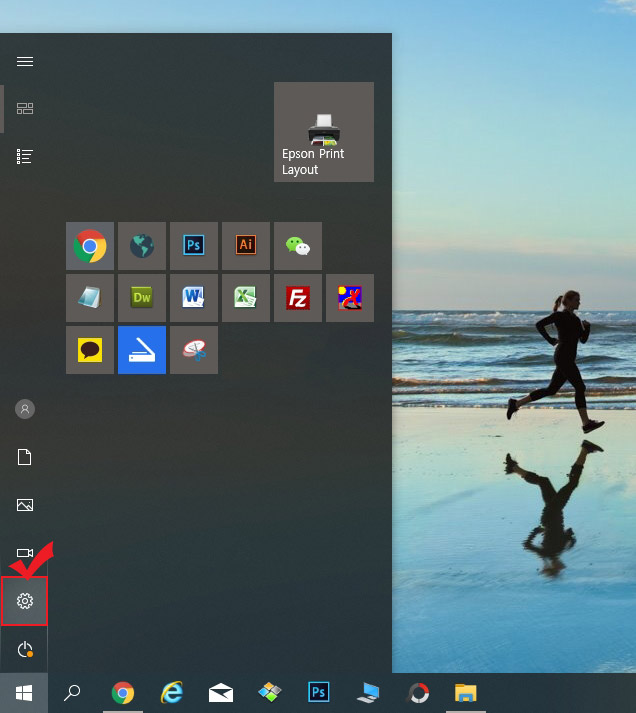Expand the Start hamburger menu
This screenshot has height=713, width=636.
25,61
